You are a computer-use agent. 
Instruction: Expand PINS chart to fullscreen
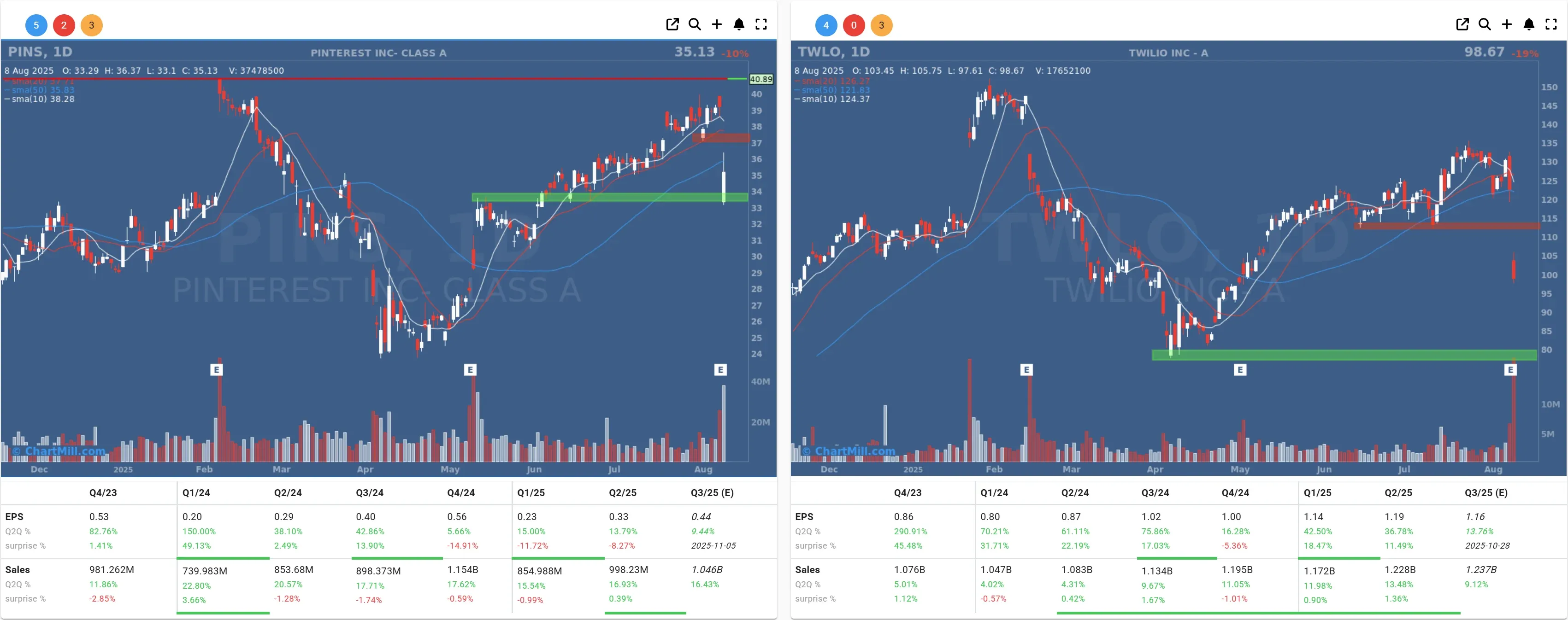coord(761,24)
